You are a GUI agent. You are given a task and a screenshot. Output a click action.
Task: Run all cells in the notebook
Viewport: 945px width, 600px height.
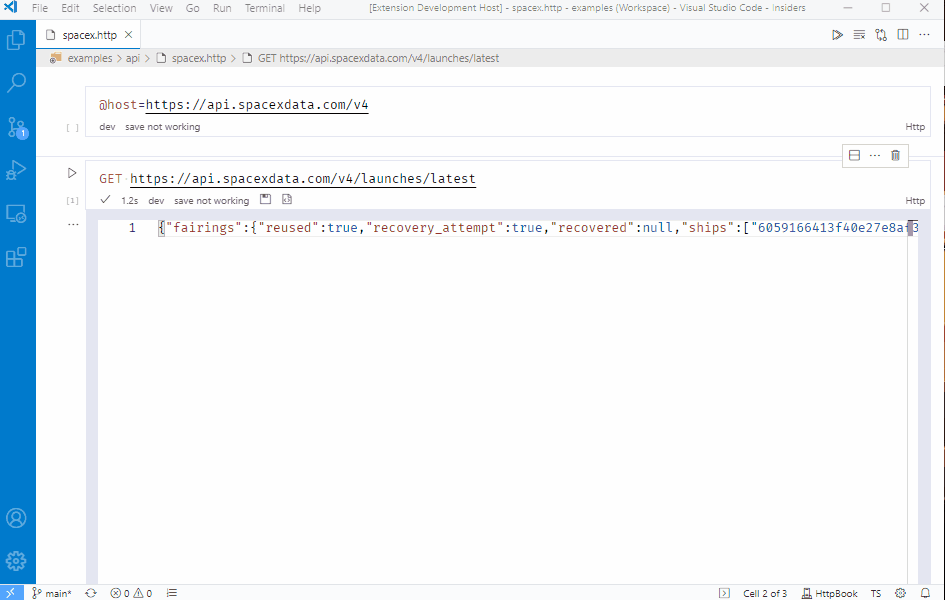[x=837, y=34]
